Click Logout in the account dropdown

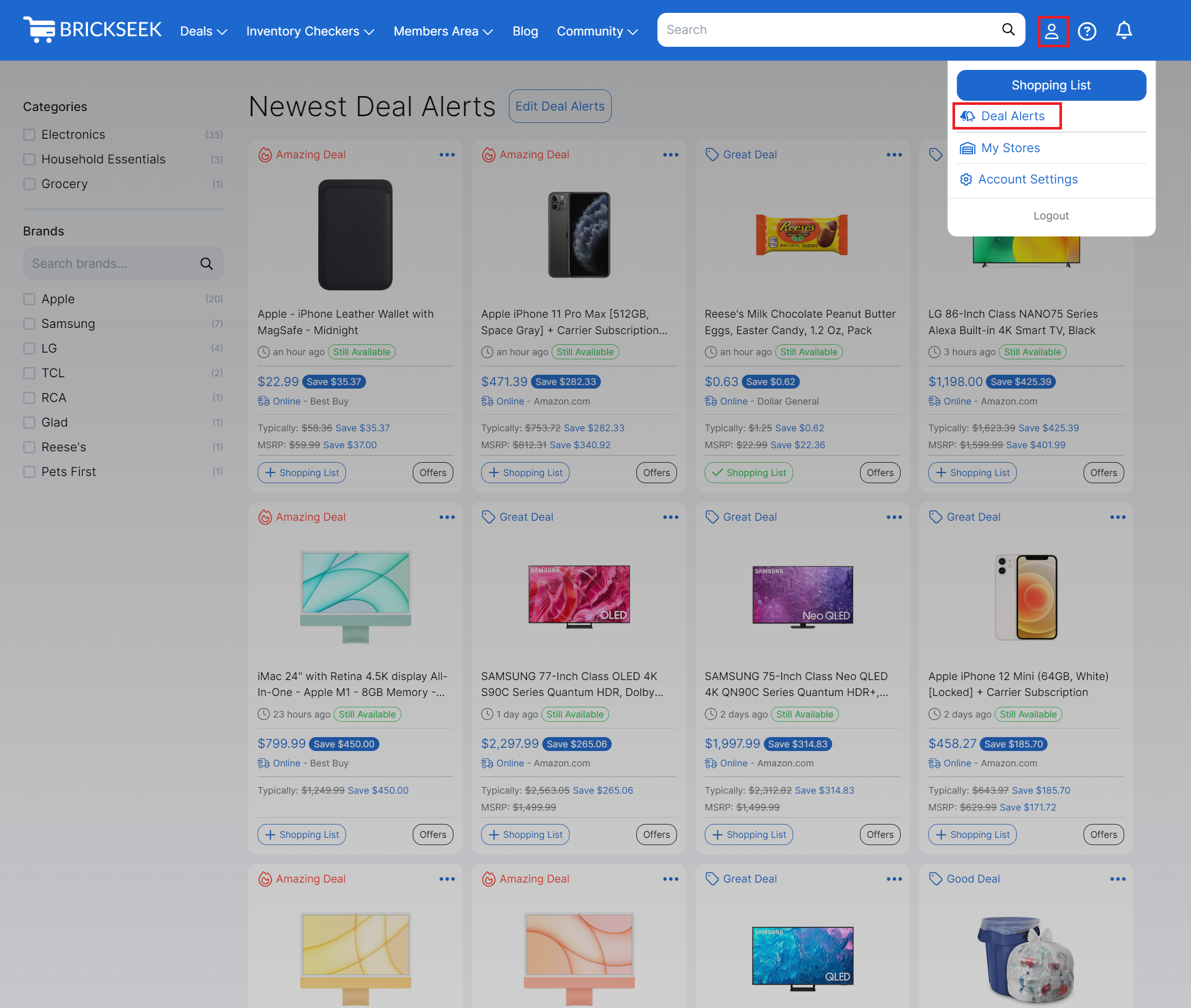tap(1051, 215)
